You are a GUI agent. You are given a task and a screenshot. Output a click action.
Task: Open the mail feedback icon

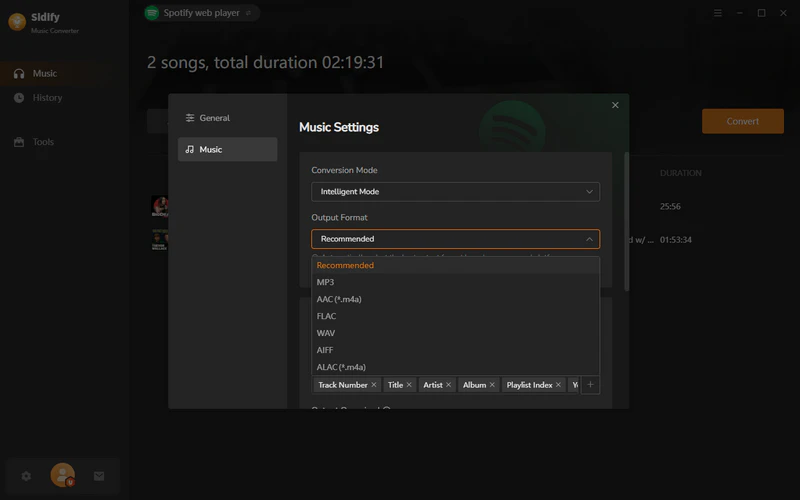(99, 476)
